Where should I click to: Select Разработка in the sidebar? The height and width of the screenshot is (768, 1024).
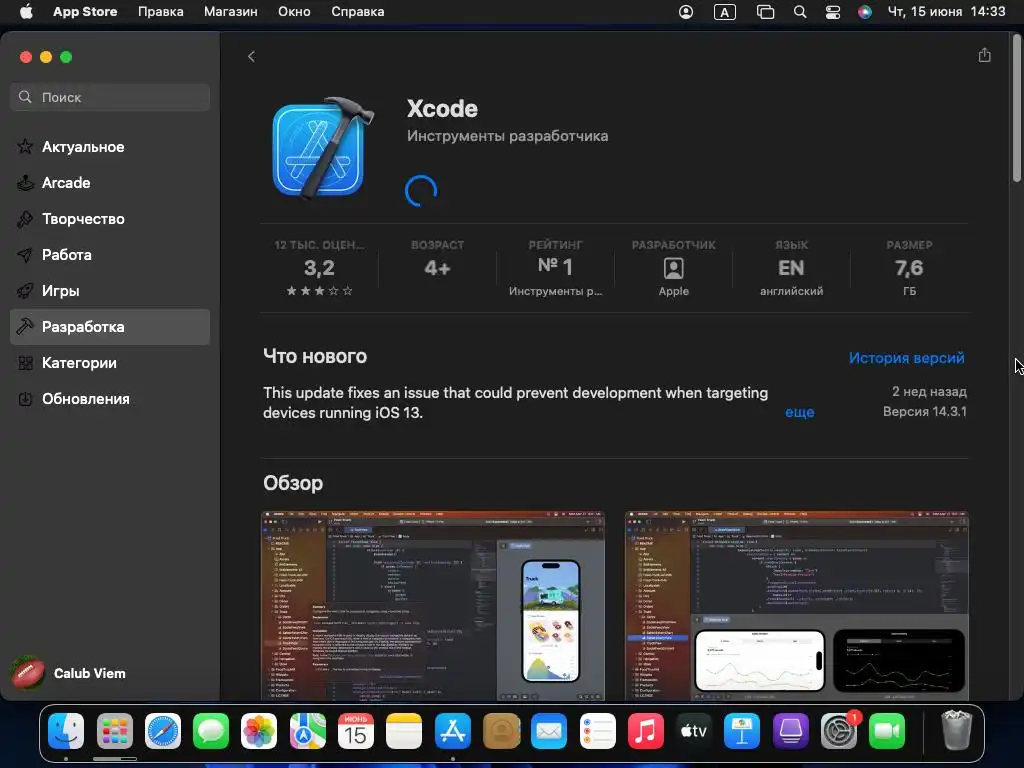[110, 327]
